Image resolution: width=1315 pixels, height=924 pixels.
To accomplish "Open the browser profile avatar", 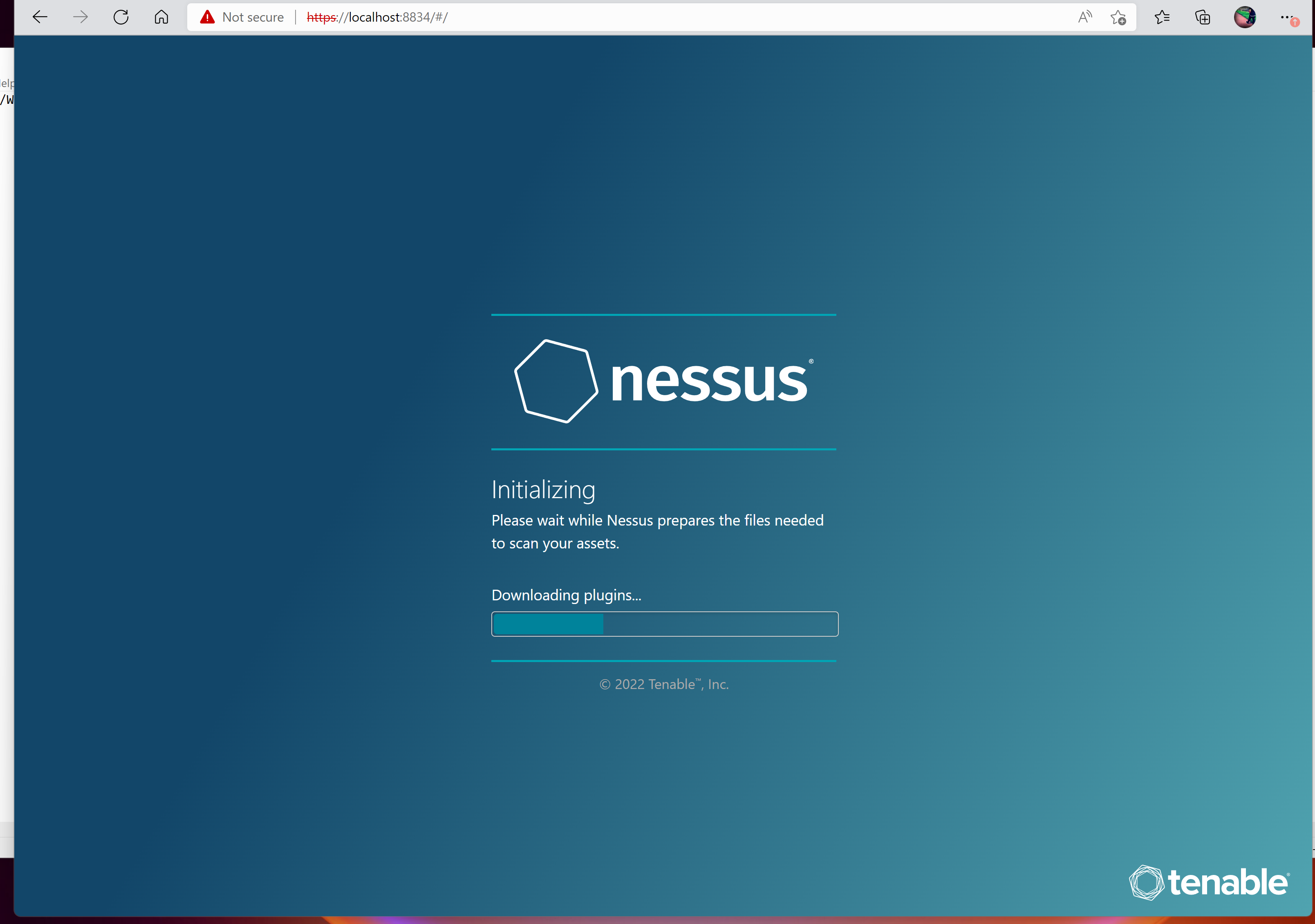I will [1245, 17].
